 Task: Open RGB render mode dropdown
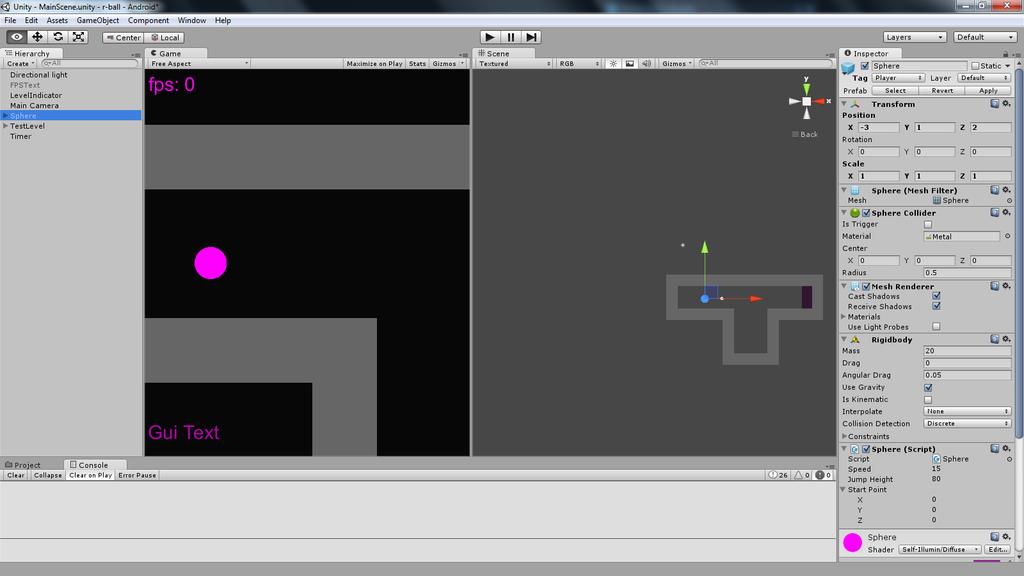click(x=579, y=63)
